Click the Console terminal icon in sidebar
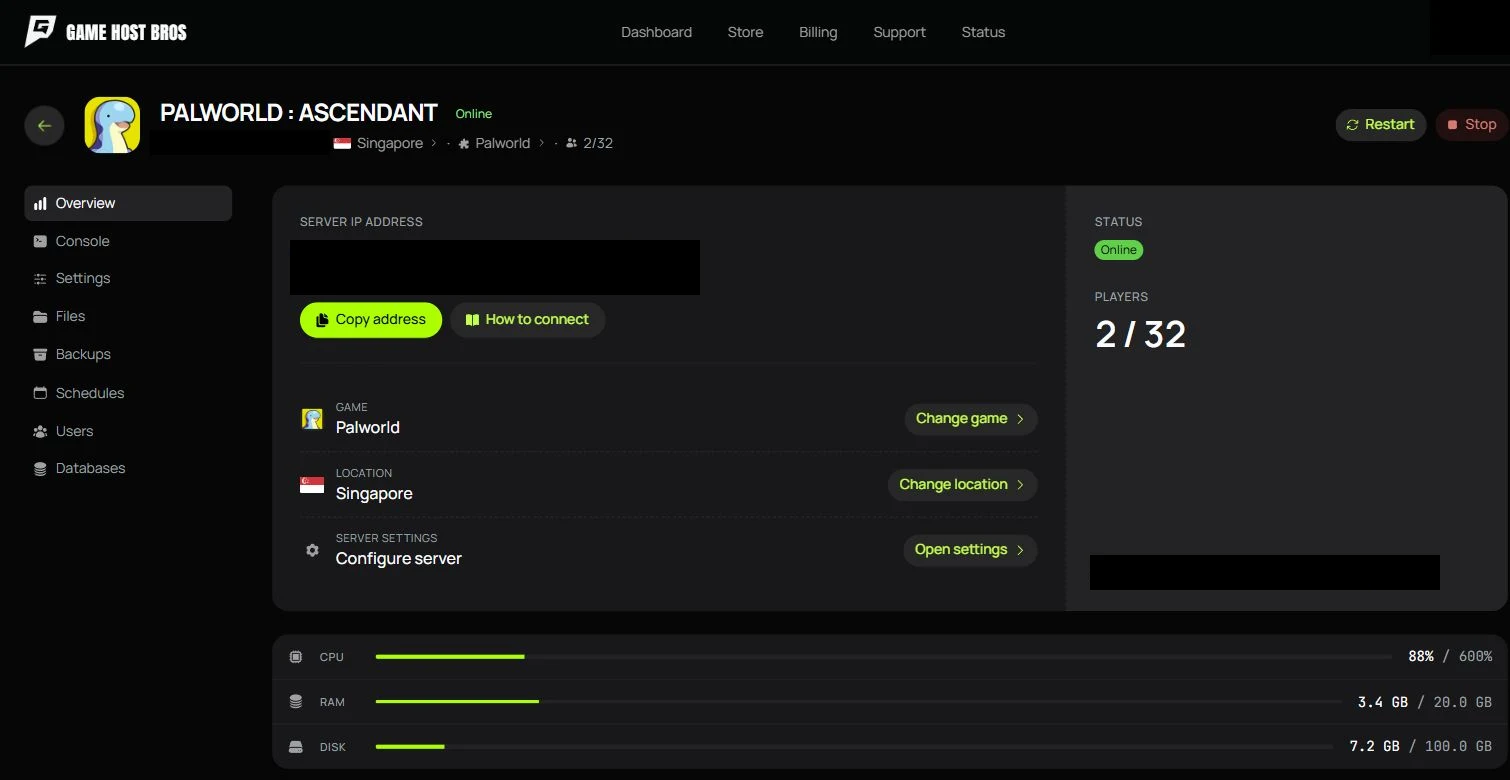 (40, 241)
